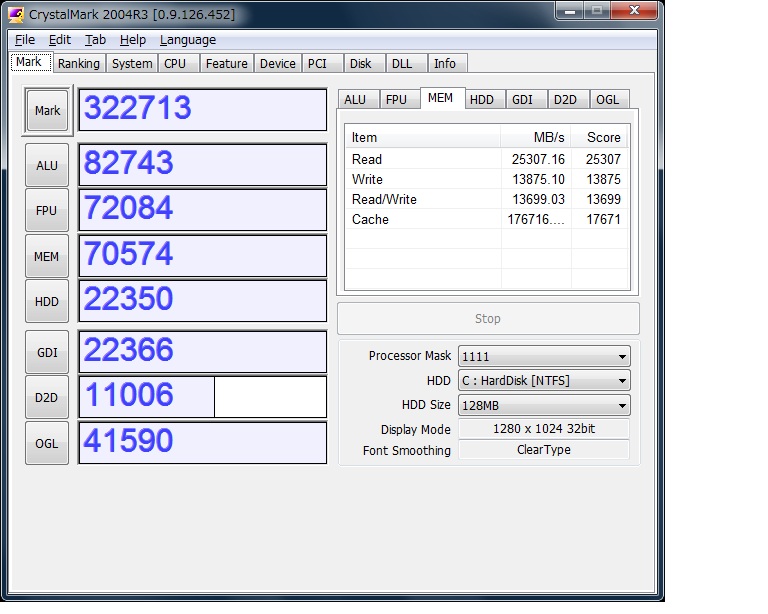Open the File menu
Screen dimensions: 768x614
click(25, 40)
